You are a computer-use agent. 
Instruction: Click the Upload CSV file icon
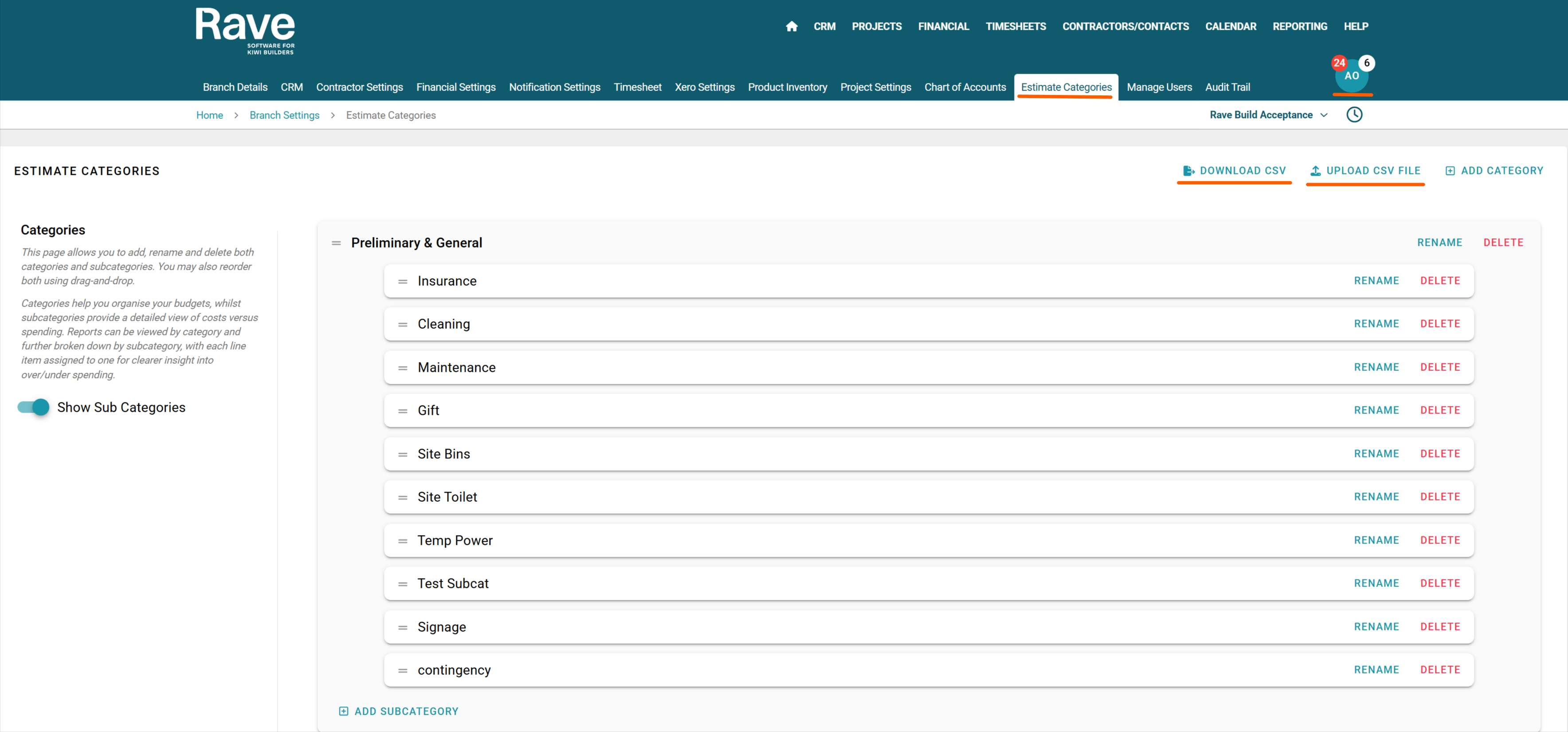(1315, 171)
